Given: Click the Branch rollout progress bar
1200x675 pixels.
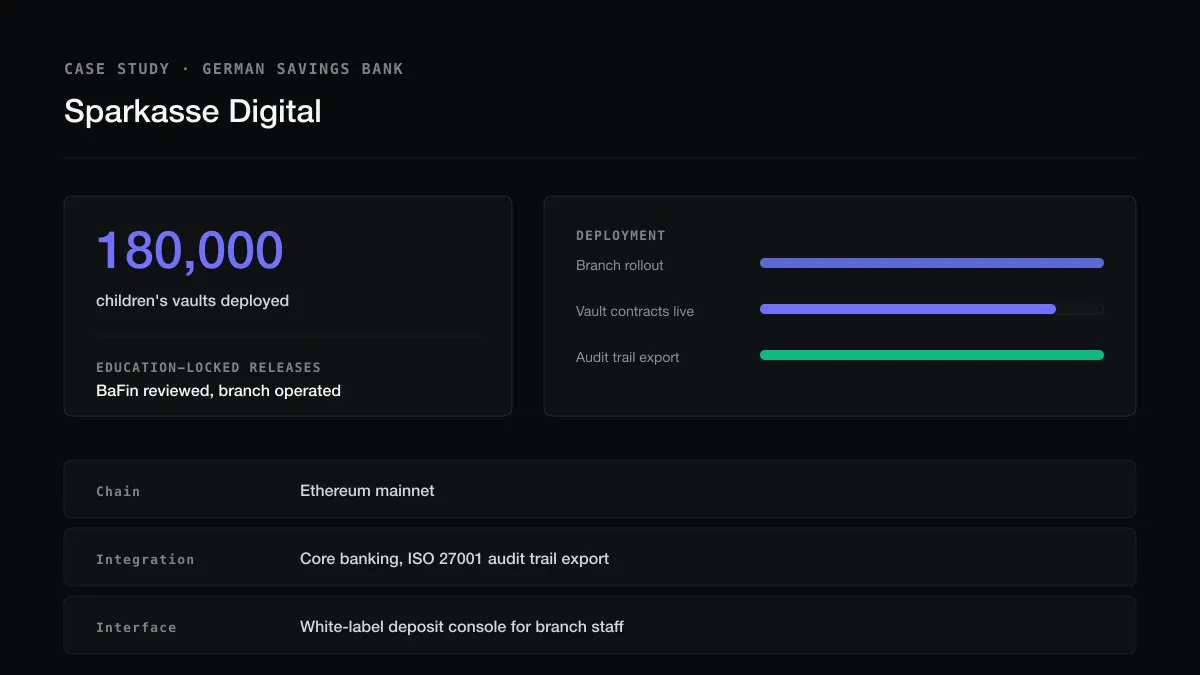Looking at the screenshot, I should (932, 263).
